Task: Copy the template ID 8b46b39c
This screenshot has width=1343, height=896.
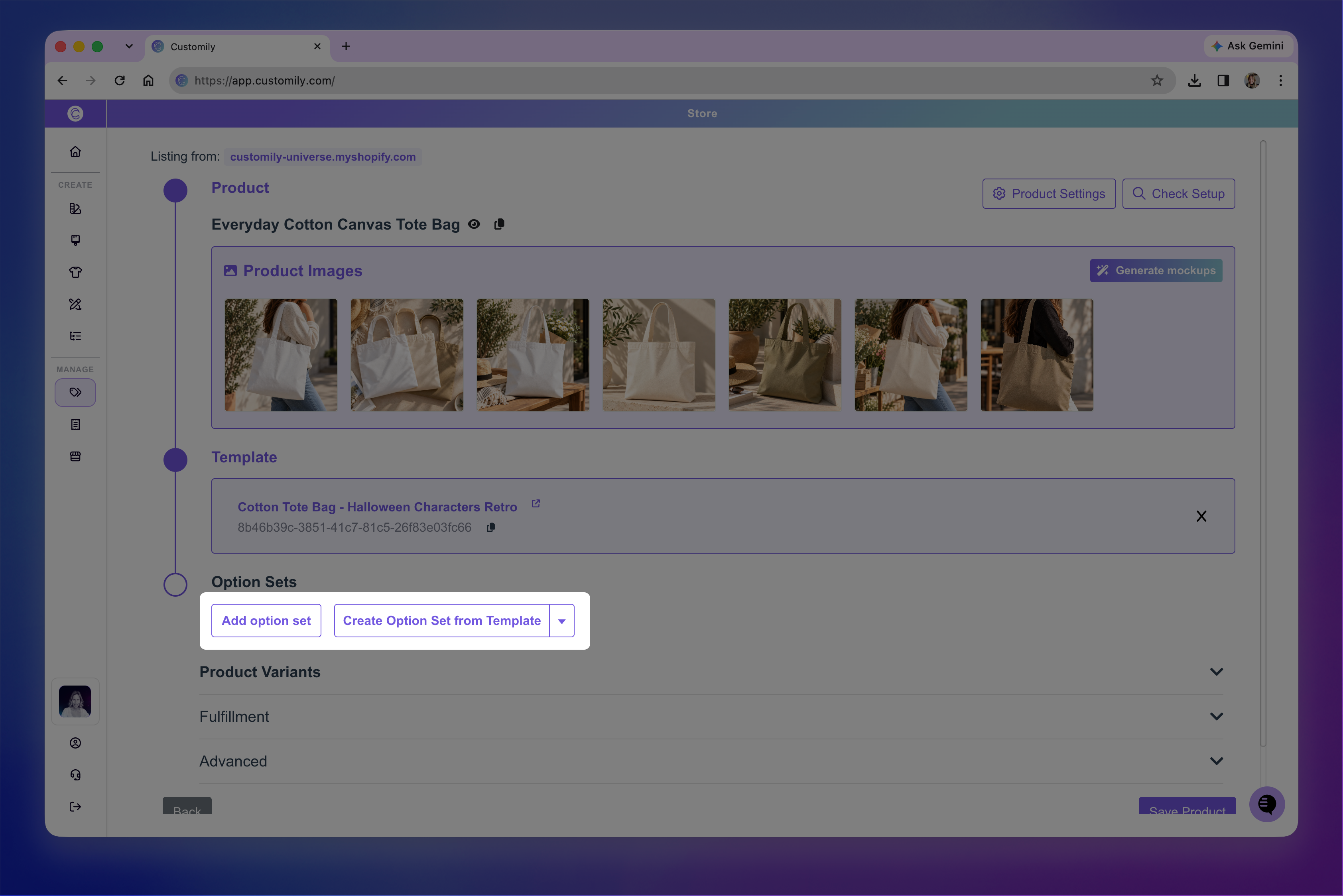Action: 490,527
